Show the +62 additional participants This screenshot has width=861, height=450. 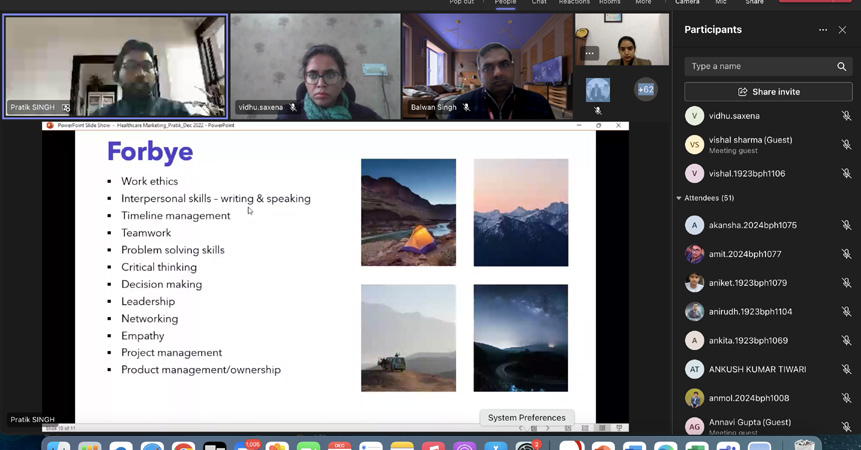(646, 89)
